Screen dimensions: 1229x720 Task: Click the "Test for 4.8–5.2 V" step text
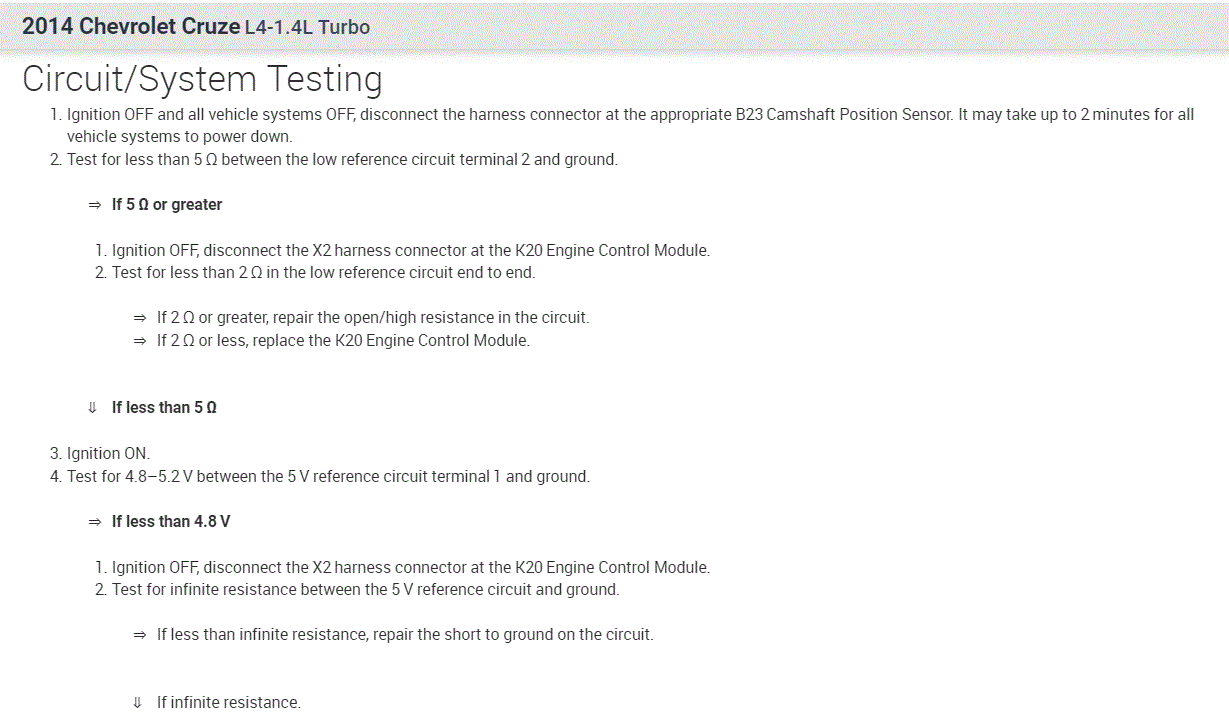coord(328,477)
